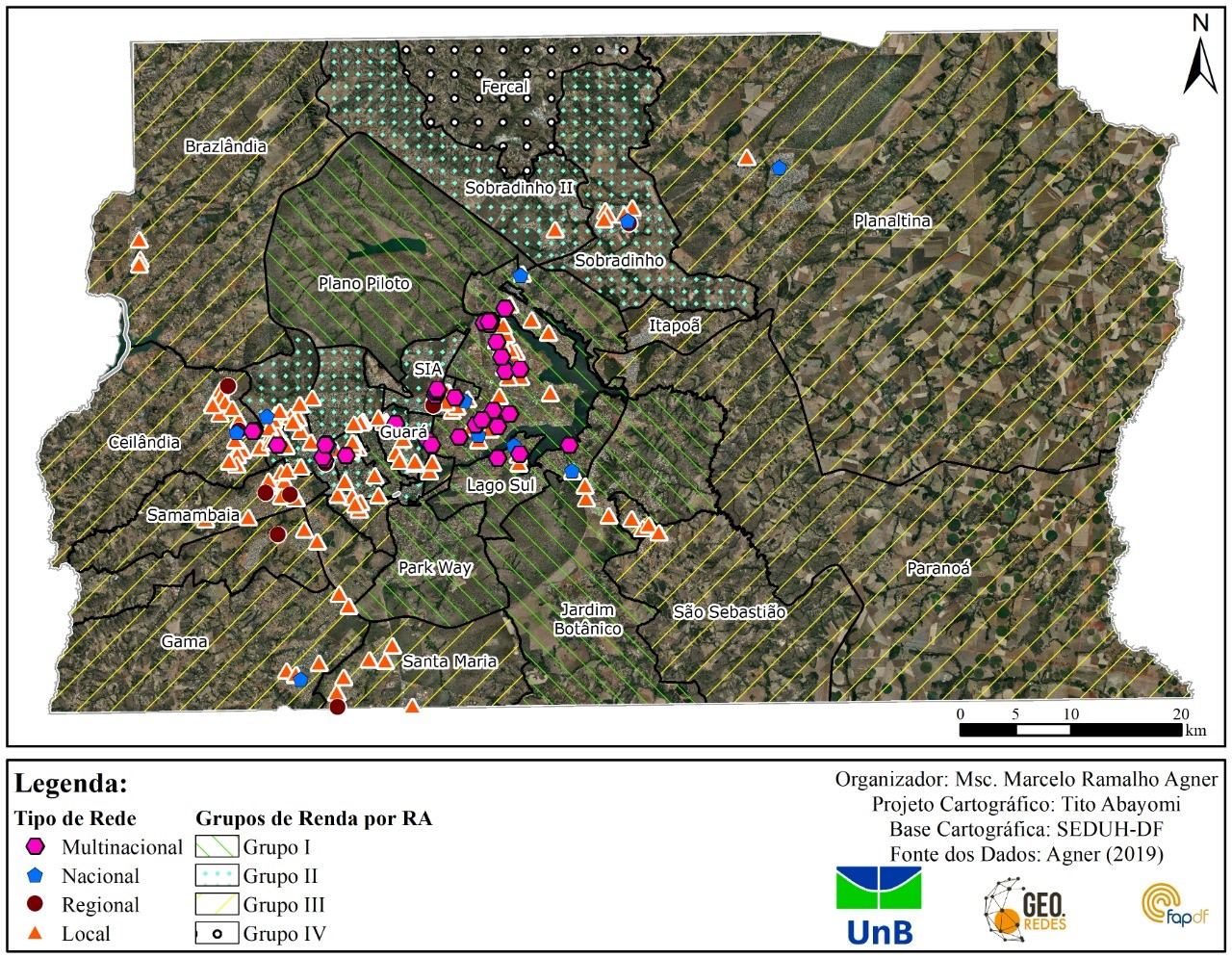
Task: Click the Planaltina label
Action: tap(892, 220)
